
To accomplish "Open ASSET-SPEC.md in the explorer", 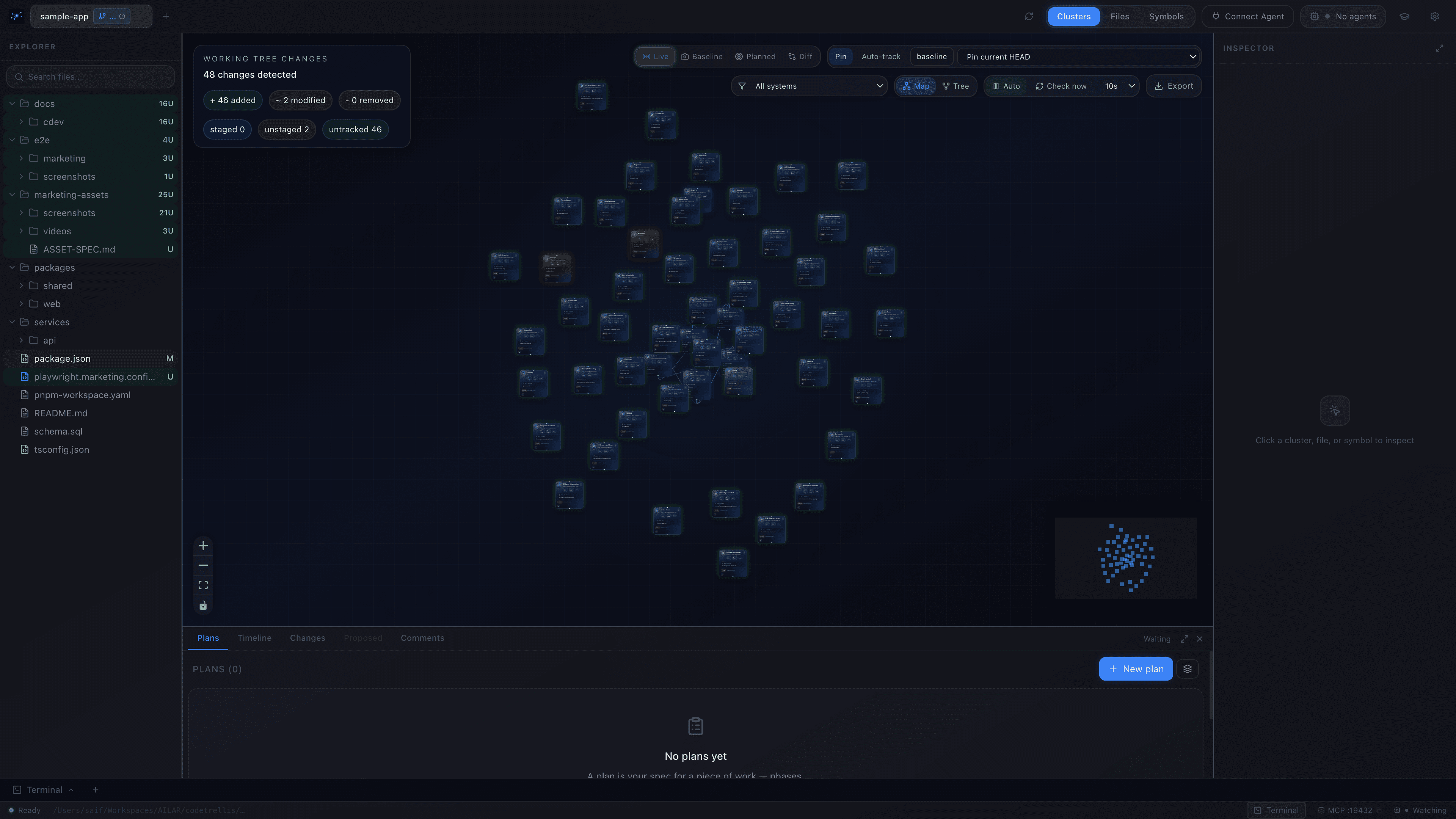I will point(91,249).
